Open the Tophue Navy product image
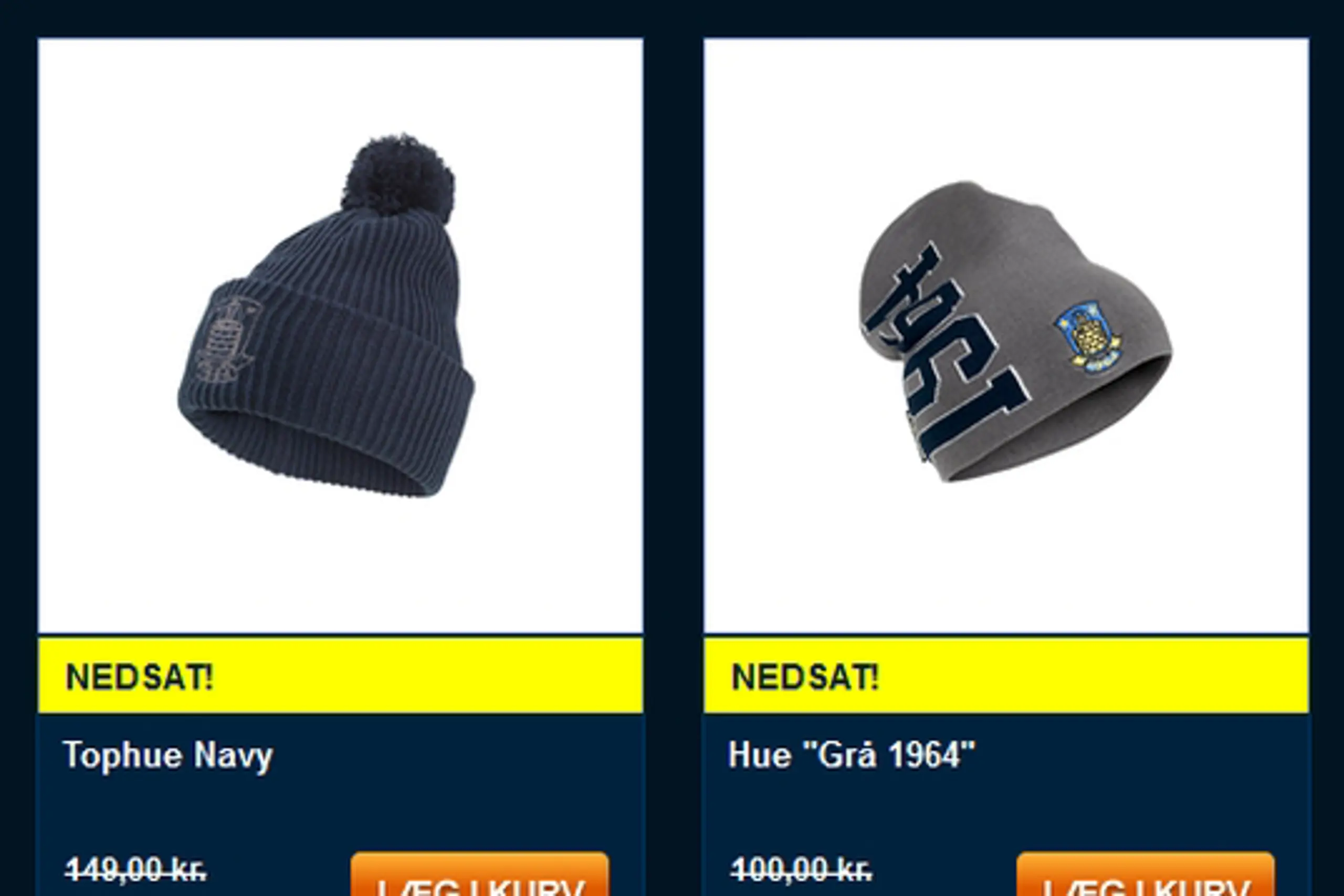The width and height of the screenshot is (1344, 896). [341, 336]
